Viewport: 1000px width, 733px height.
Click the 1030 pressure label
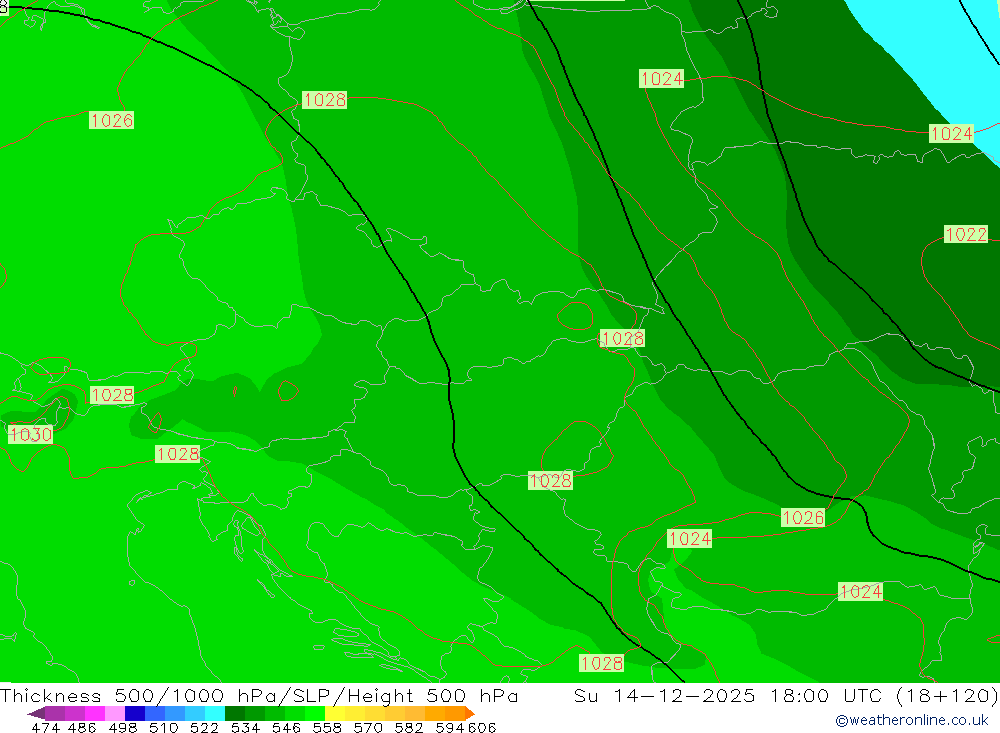(30, 434)
